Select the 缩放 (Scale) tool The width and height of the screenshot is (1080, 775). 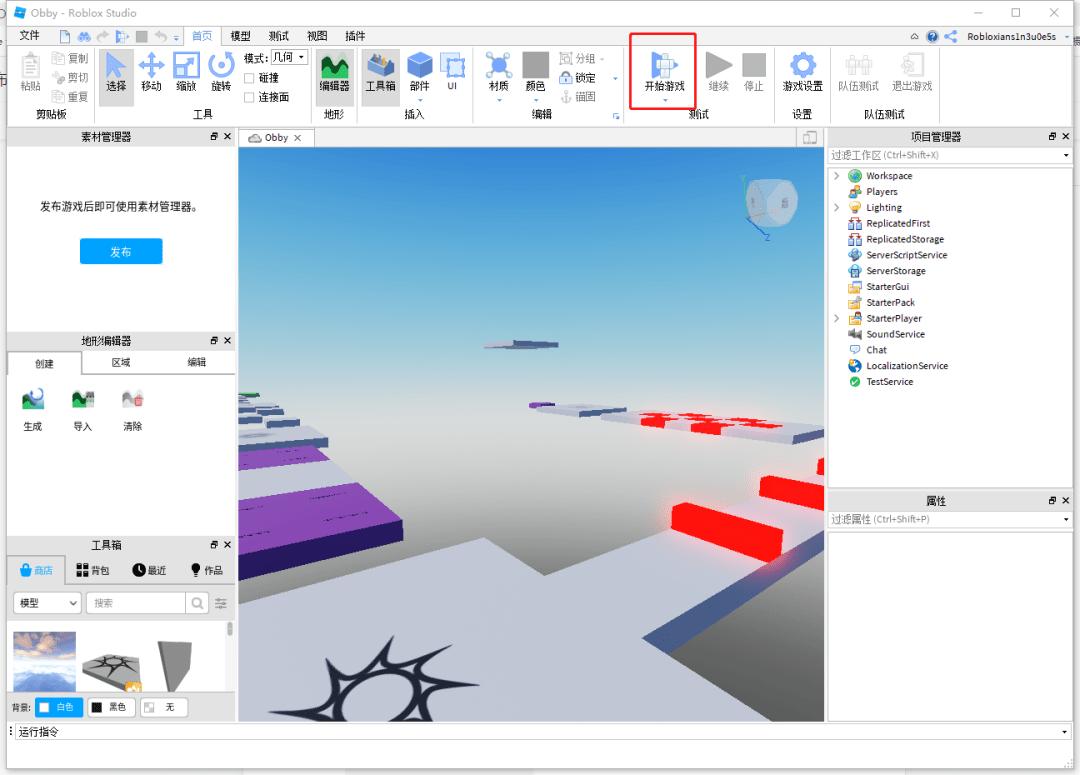click(186, 72)
